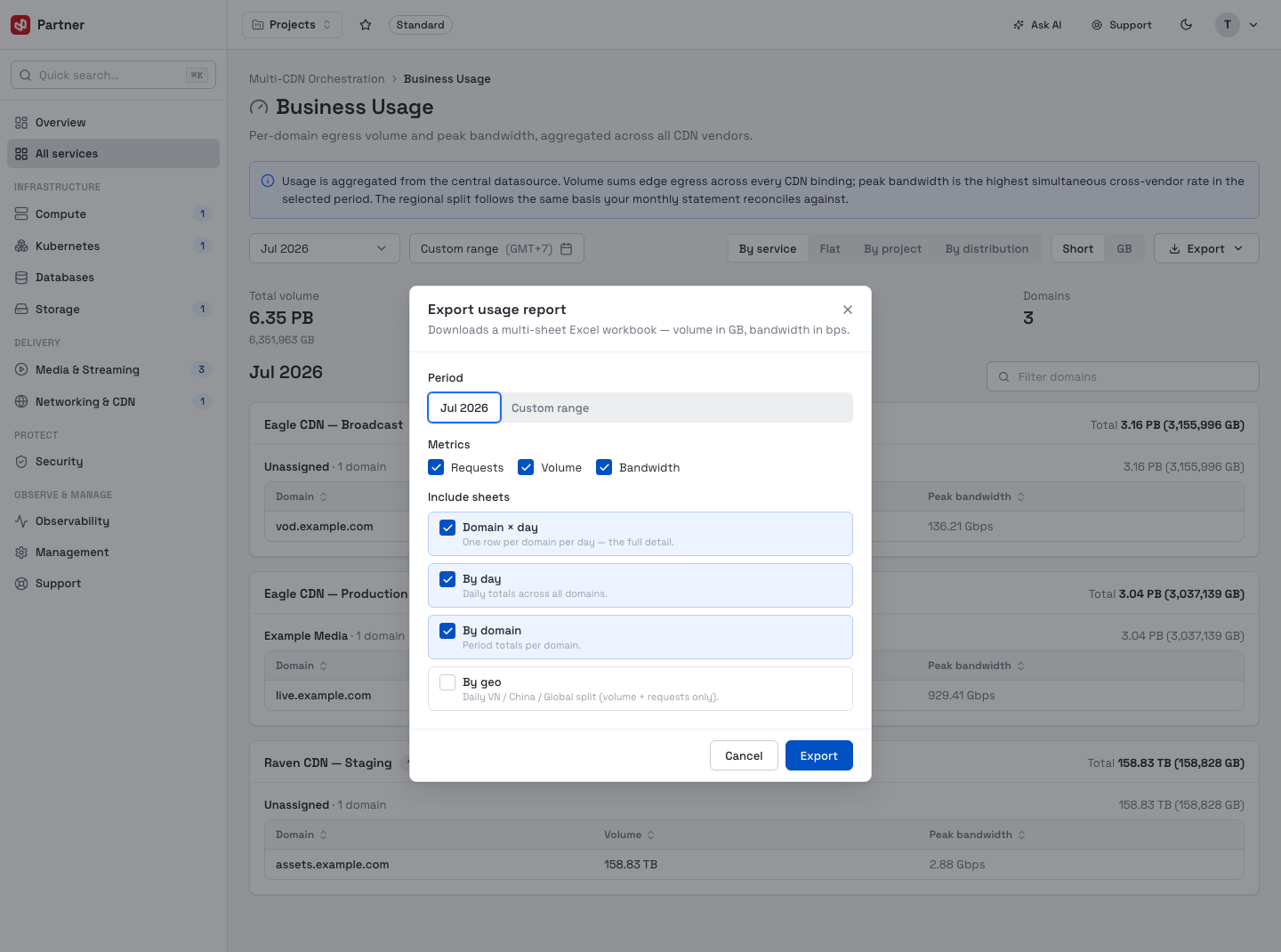The height and width of the screenshot is (952, 1281).
Task: Uncheck the Requests metric checkbox
Action: point(436,467)
